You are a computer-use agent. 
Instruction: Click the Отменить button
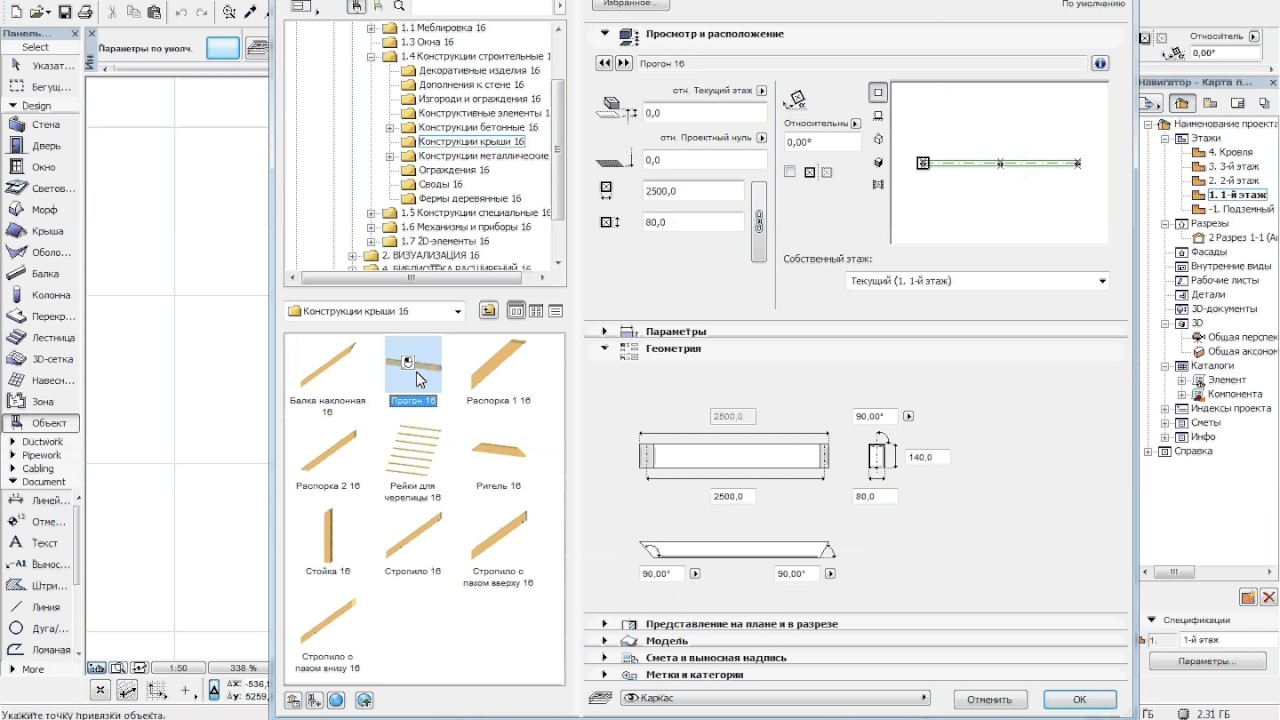[x=989, y=699]
